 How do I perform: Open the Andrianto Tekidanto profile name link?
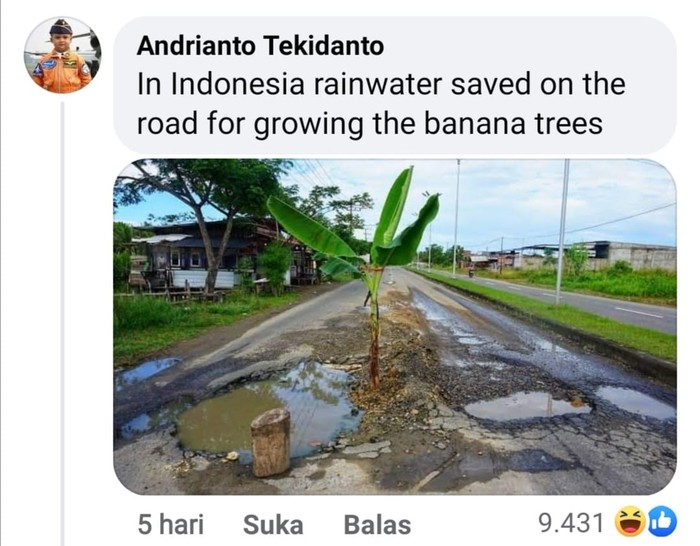(260, 46)
